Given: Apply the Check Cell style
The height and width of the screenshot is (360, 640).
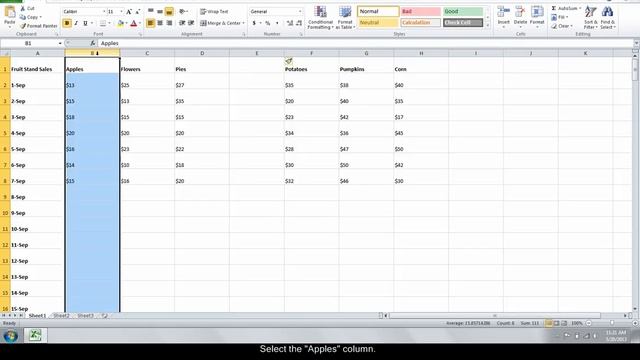Looking at the screenshot, I should click(463, 22).
